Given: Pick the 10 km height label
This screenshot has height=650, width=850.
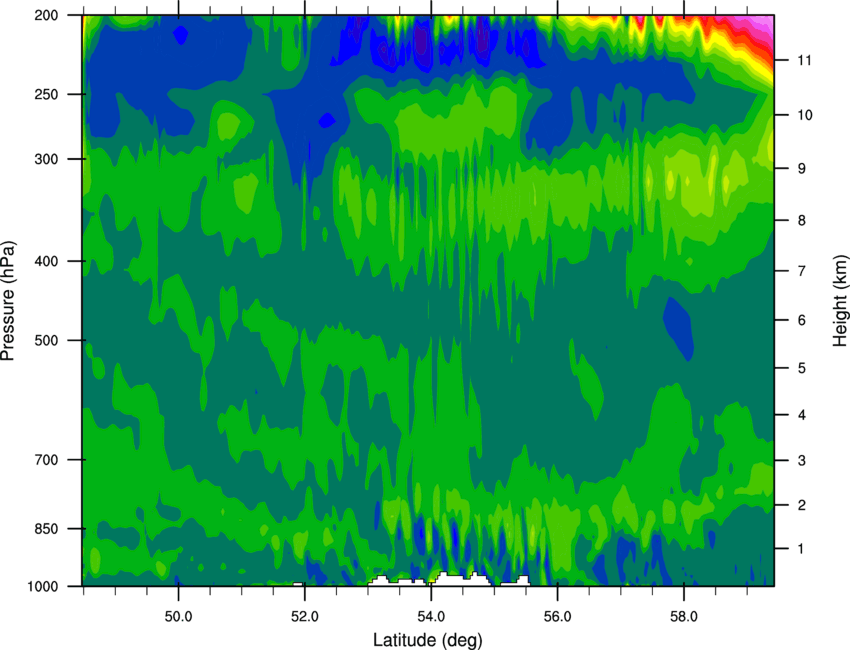Looking at the screenshot, I should (x=804, y=115).
